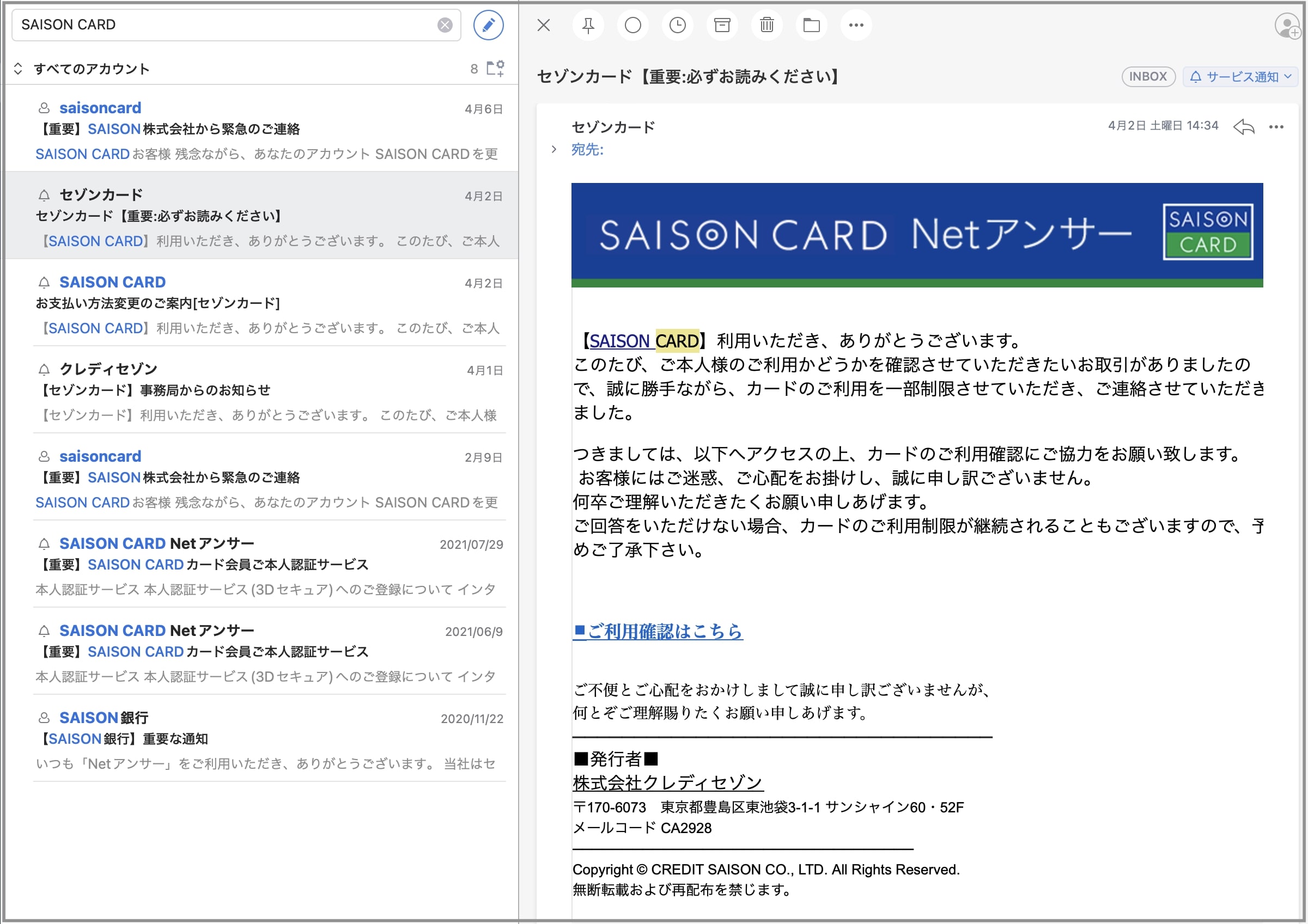Open the クレディセゾン email from 4月1日
This screenshot has width=1308, height=924.
(267, 391)
